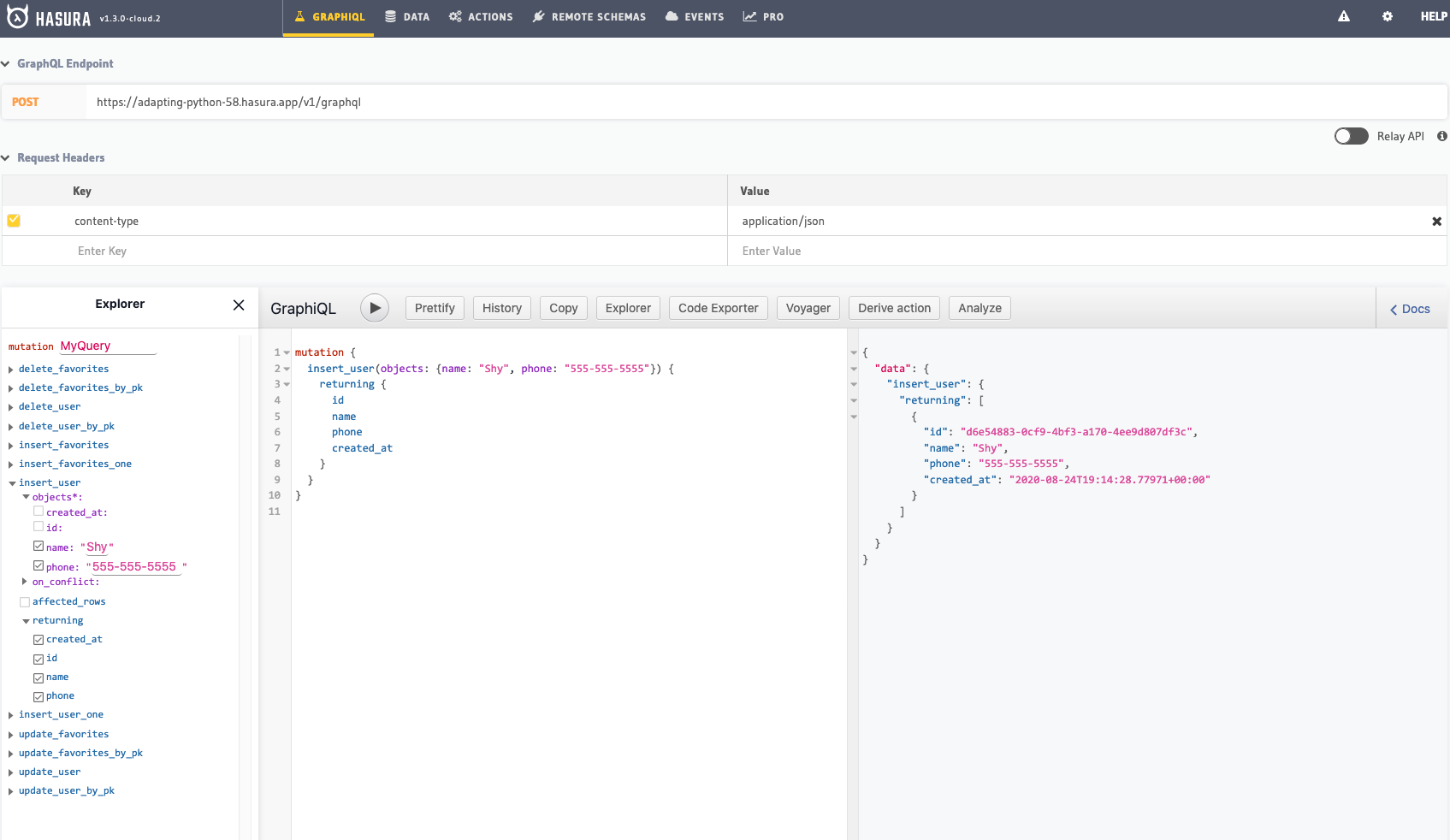1450x840 pixels.
Task: Check the created_at object field
Action: click(38, 512)
